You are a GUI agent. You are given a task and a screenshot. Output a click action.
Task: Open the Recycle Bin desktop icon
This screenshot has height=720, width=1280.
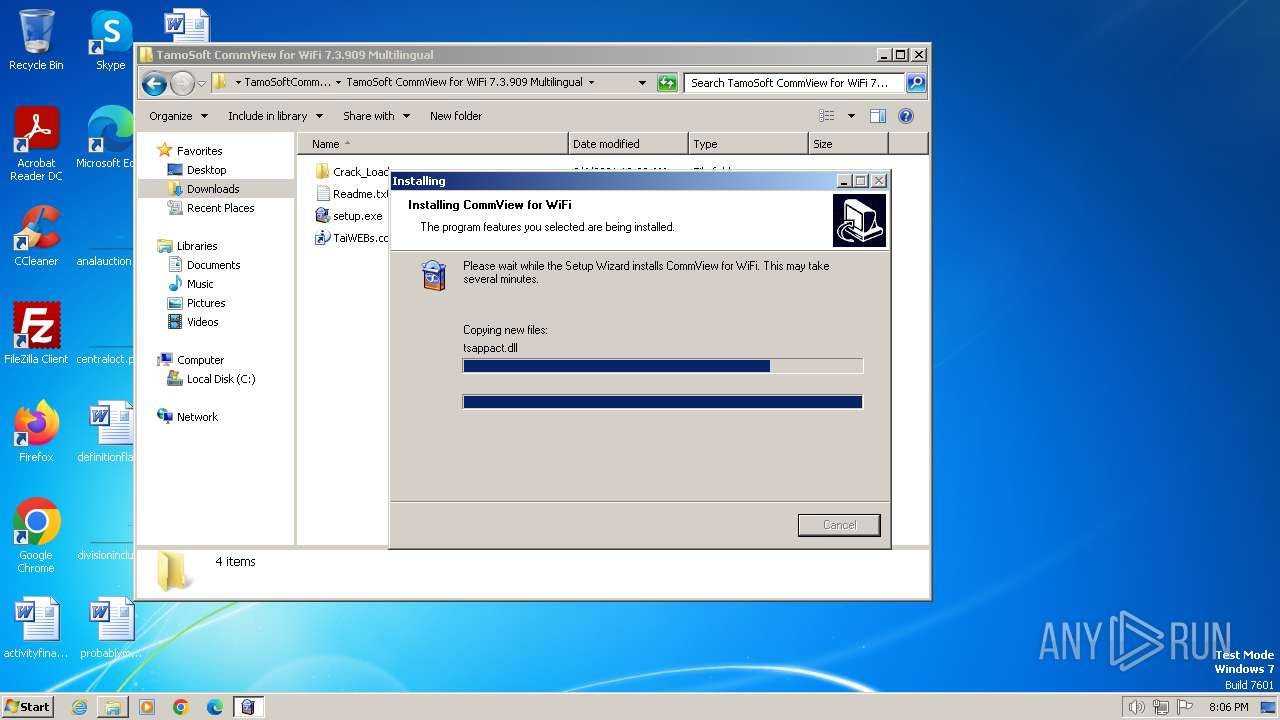tap(36, 40)
